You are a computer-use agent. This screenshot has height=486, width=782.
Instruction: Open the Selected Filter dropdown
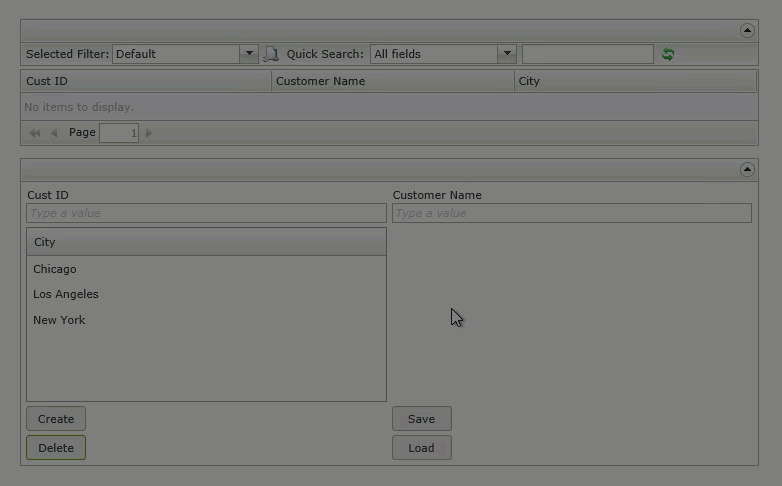(x=249, y=54)
